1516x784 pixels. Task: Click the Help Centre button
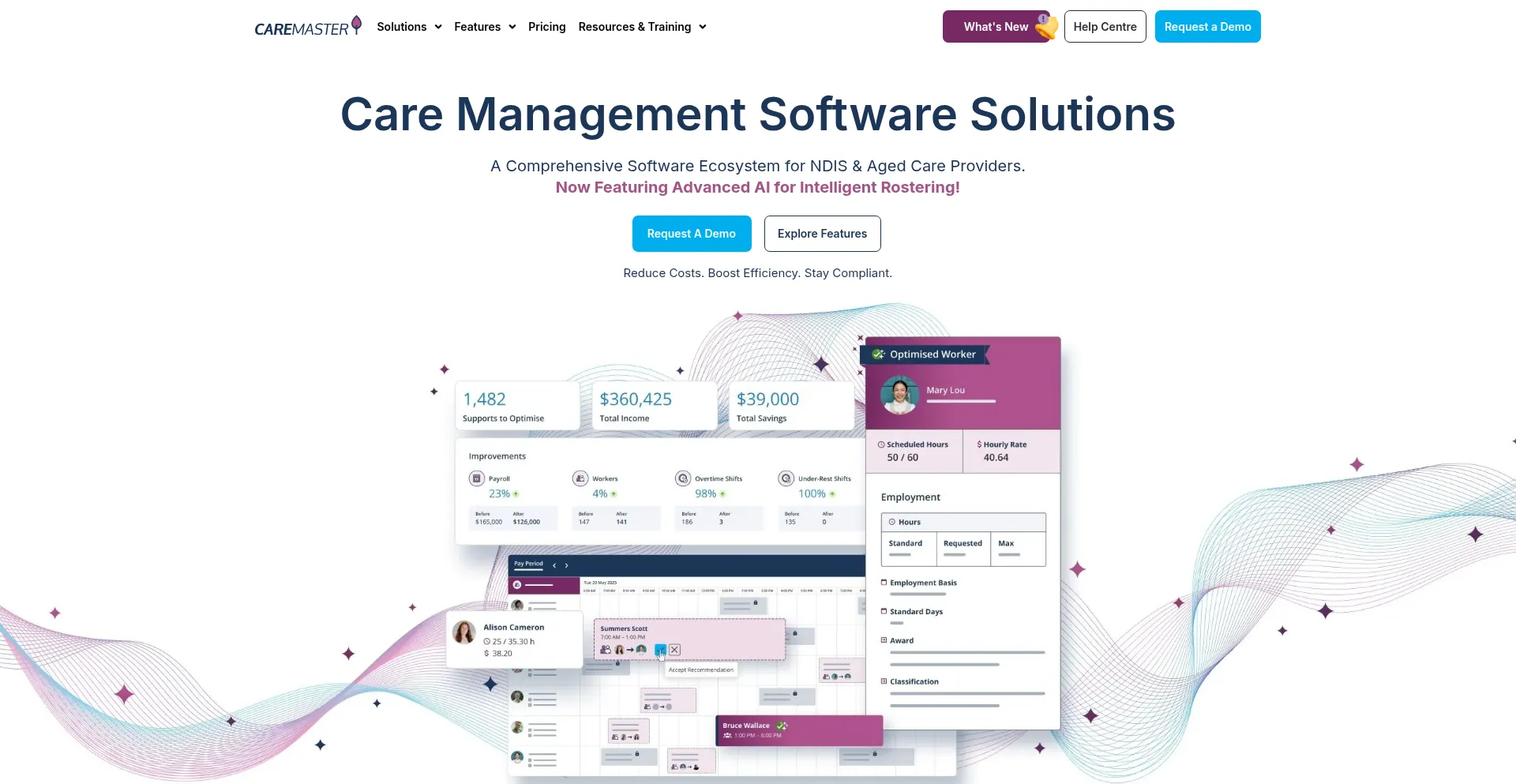pyautogui.click(x=1105, y=27)
